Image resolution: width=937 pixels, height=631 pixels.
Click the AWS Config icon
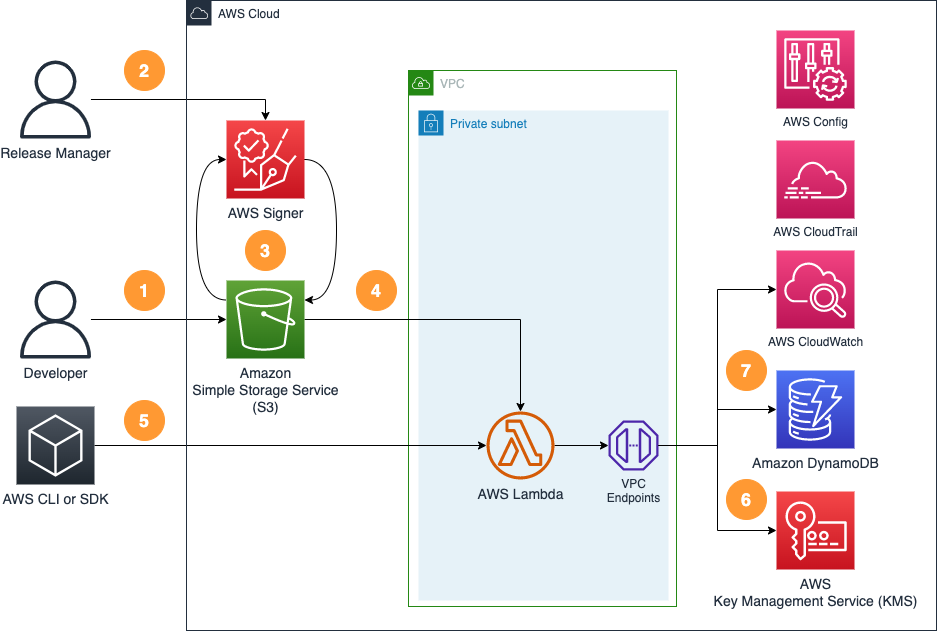[815, 69]
